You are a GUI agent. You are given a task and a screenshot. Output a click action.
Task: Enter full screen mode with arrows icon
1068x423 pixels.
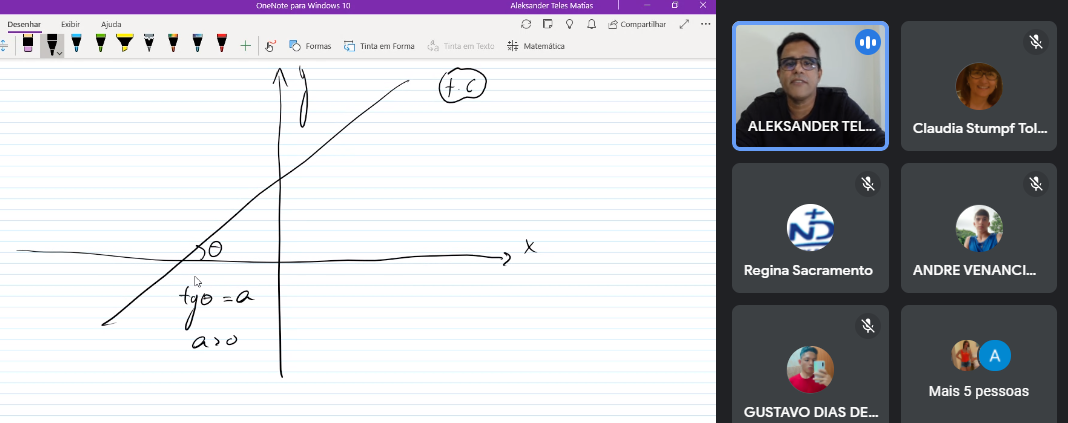pos(684,24)
